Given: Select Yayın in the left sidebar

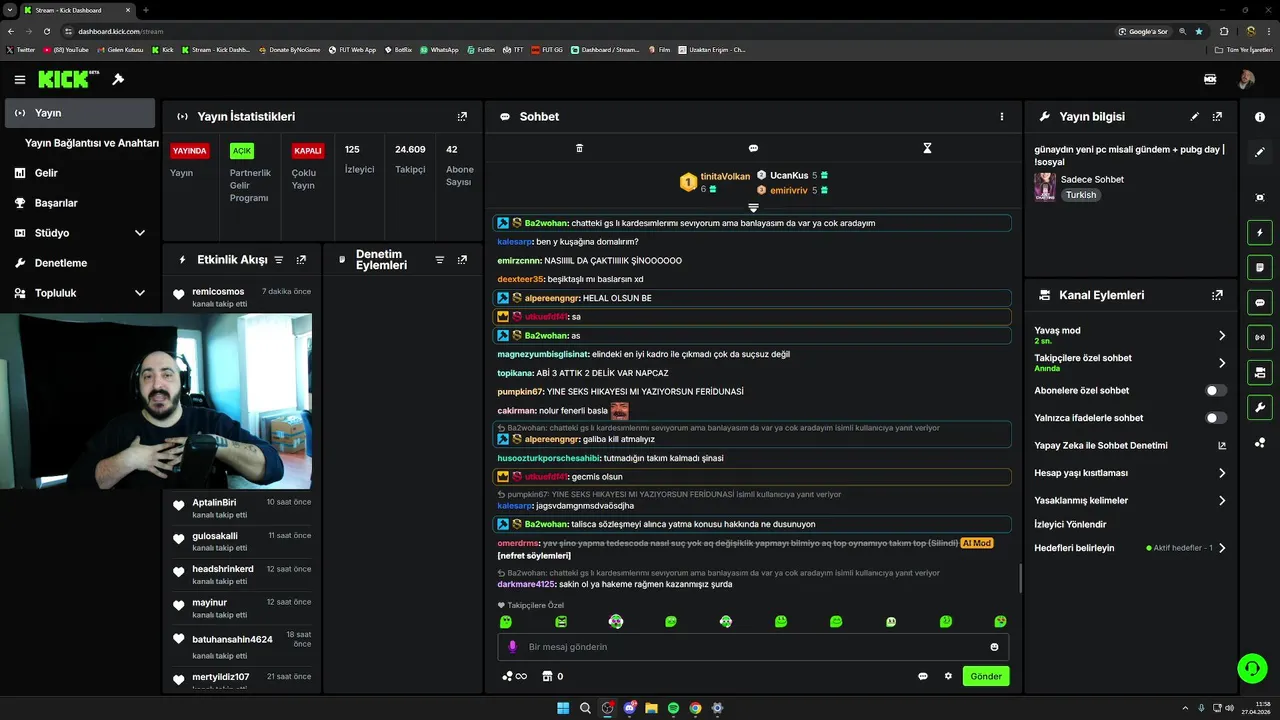Looking at the screenshot, I should point(80,113).
